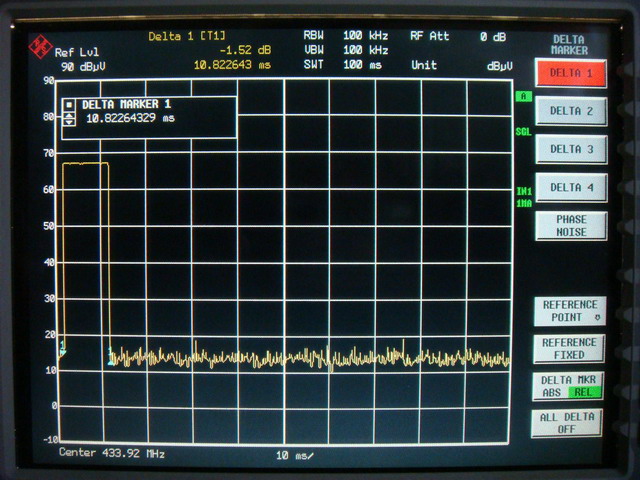Click the 10 ms/ time division label
Viewport: 640px width, 480px height.
[x=295, y=456]
